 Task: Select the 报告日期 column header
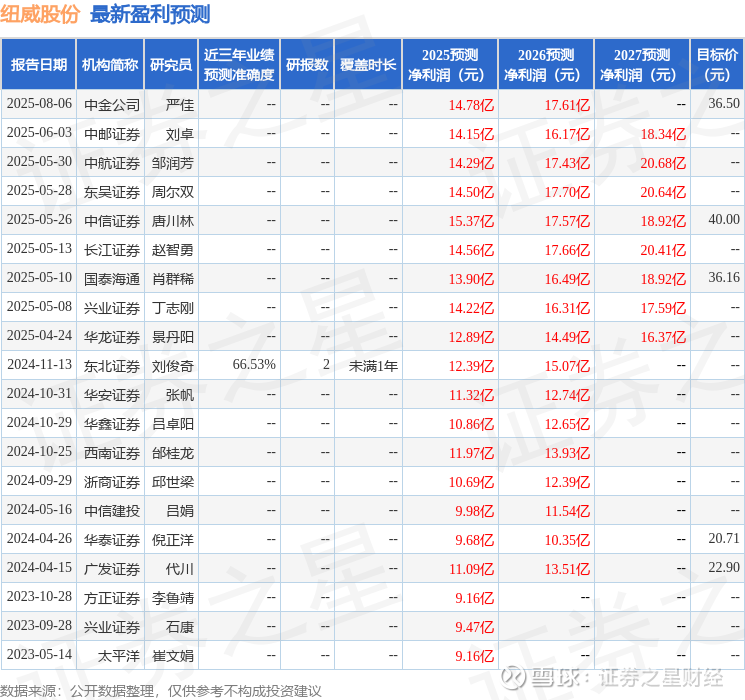click(38, 65)
